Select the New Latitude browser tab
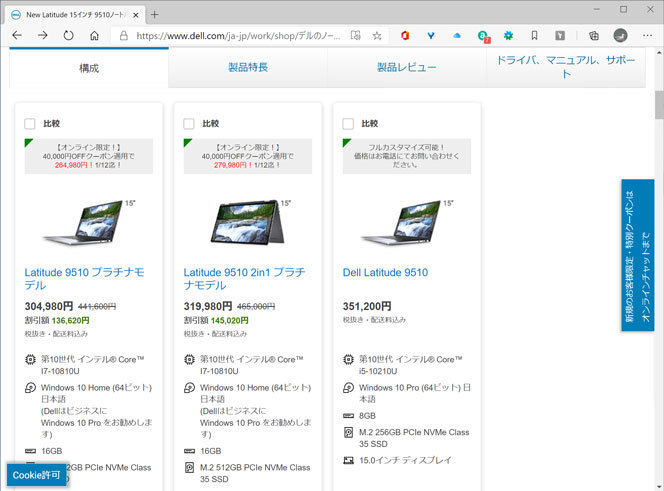Viewport: 664px width, 491px height. tap(74, 15)
